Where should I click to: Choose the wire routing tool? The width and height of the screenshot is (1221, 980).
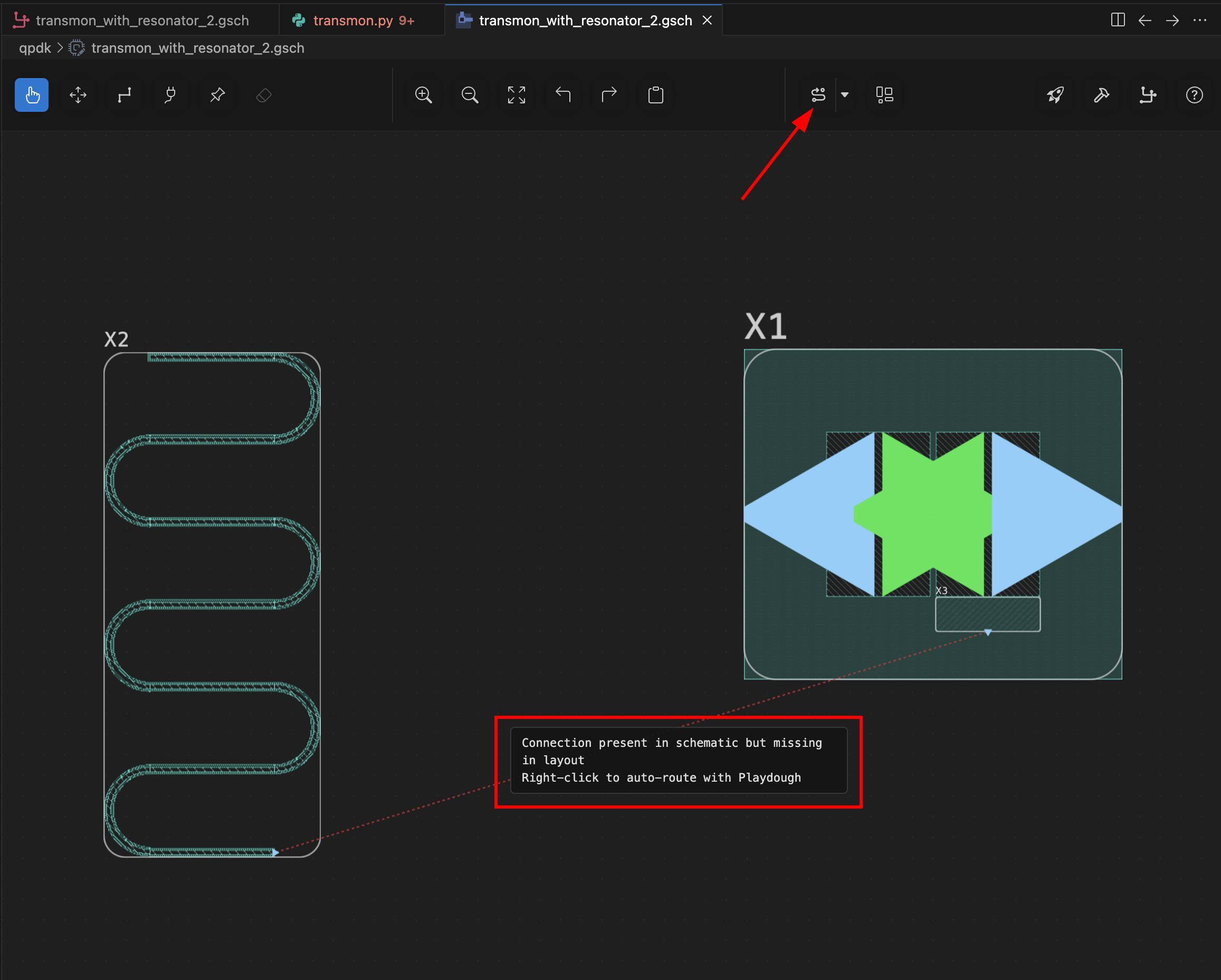tap(125, 95)
